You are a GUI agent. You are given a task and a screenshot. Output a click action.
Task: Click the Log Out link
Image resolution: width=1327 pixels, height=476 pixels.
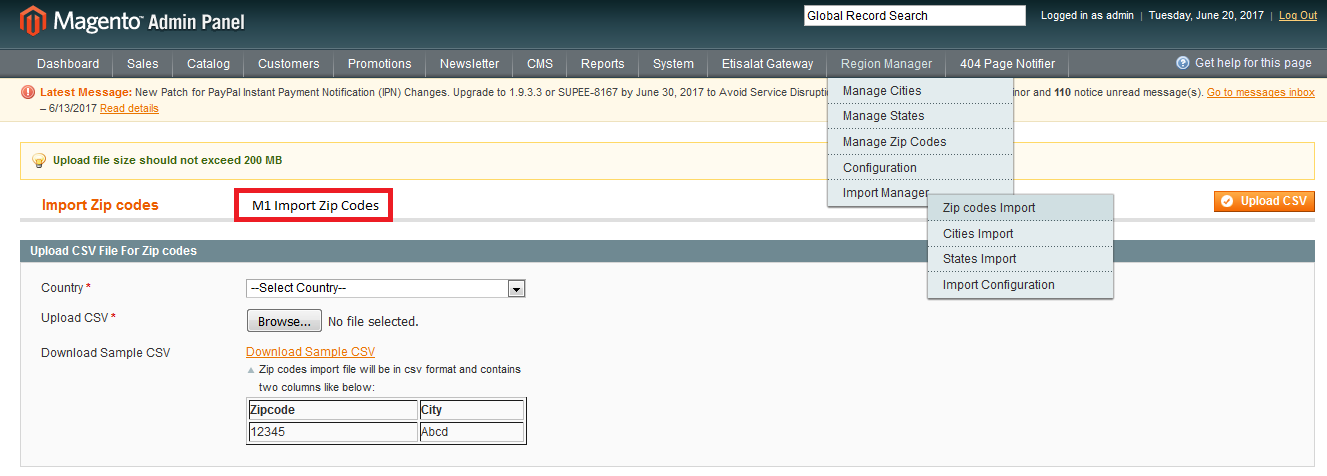pos(1298,16)
